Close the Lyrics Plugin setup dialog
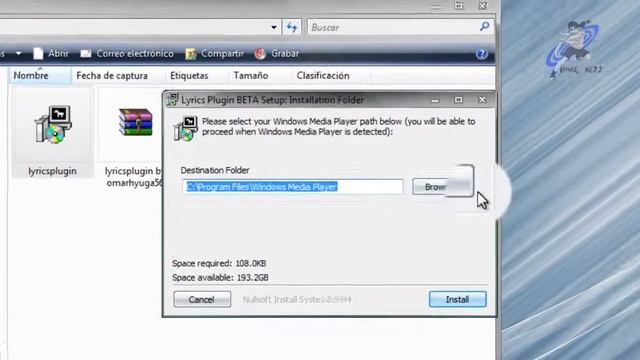The image size is (640, 360). [x=482, y=100]
